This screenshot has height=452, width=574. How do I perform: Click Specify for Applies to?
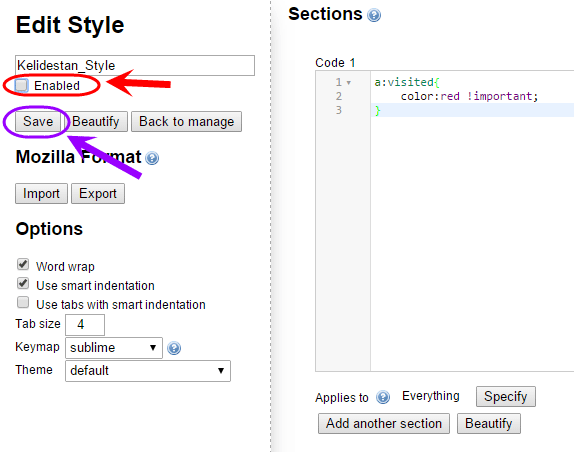click(x=506, y=396)
